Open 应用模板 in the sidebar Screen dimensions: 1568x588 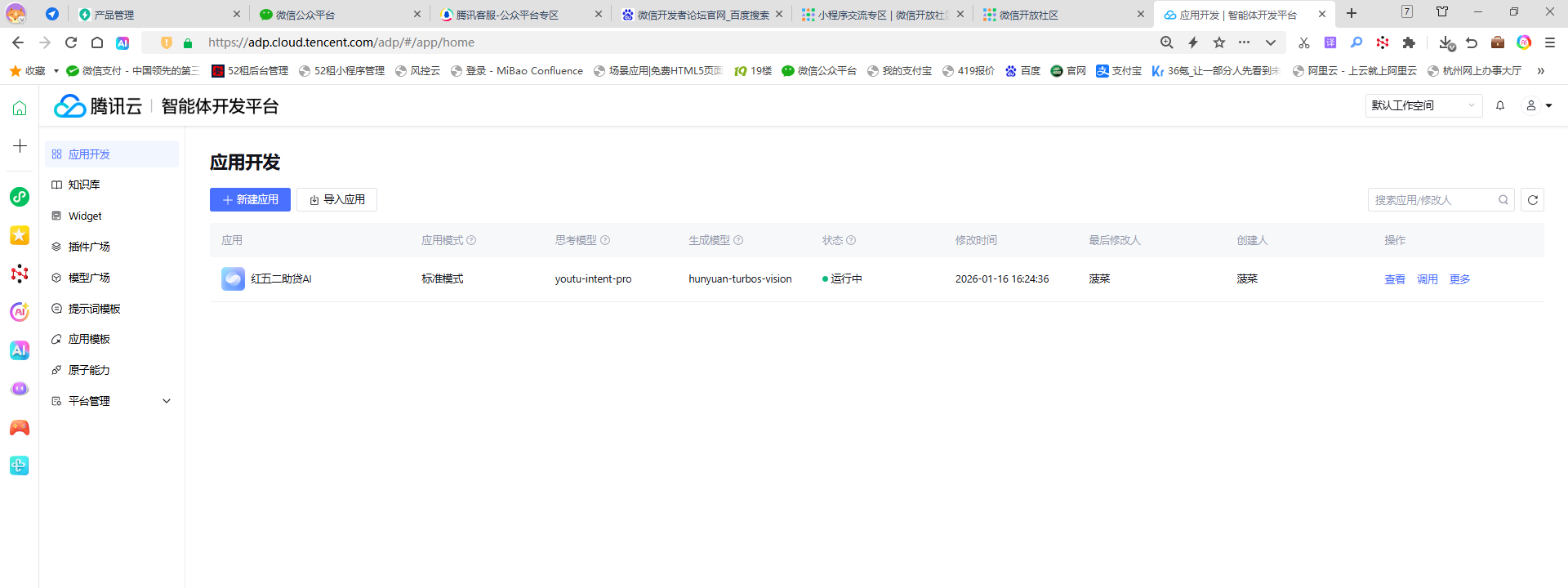[112, 339]
